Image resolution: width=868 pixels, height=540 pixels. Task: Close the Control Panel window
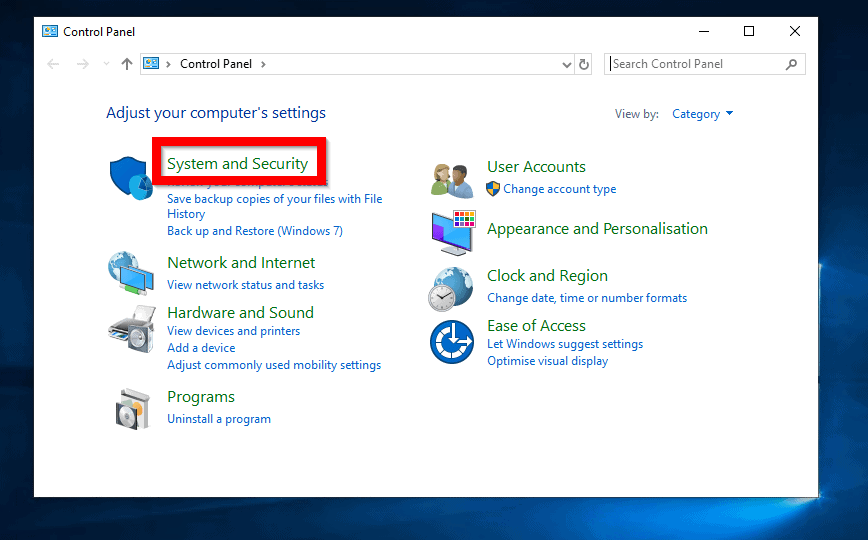[794, 32]
